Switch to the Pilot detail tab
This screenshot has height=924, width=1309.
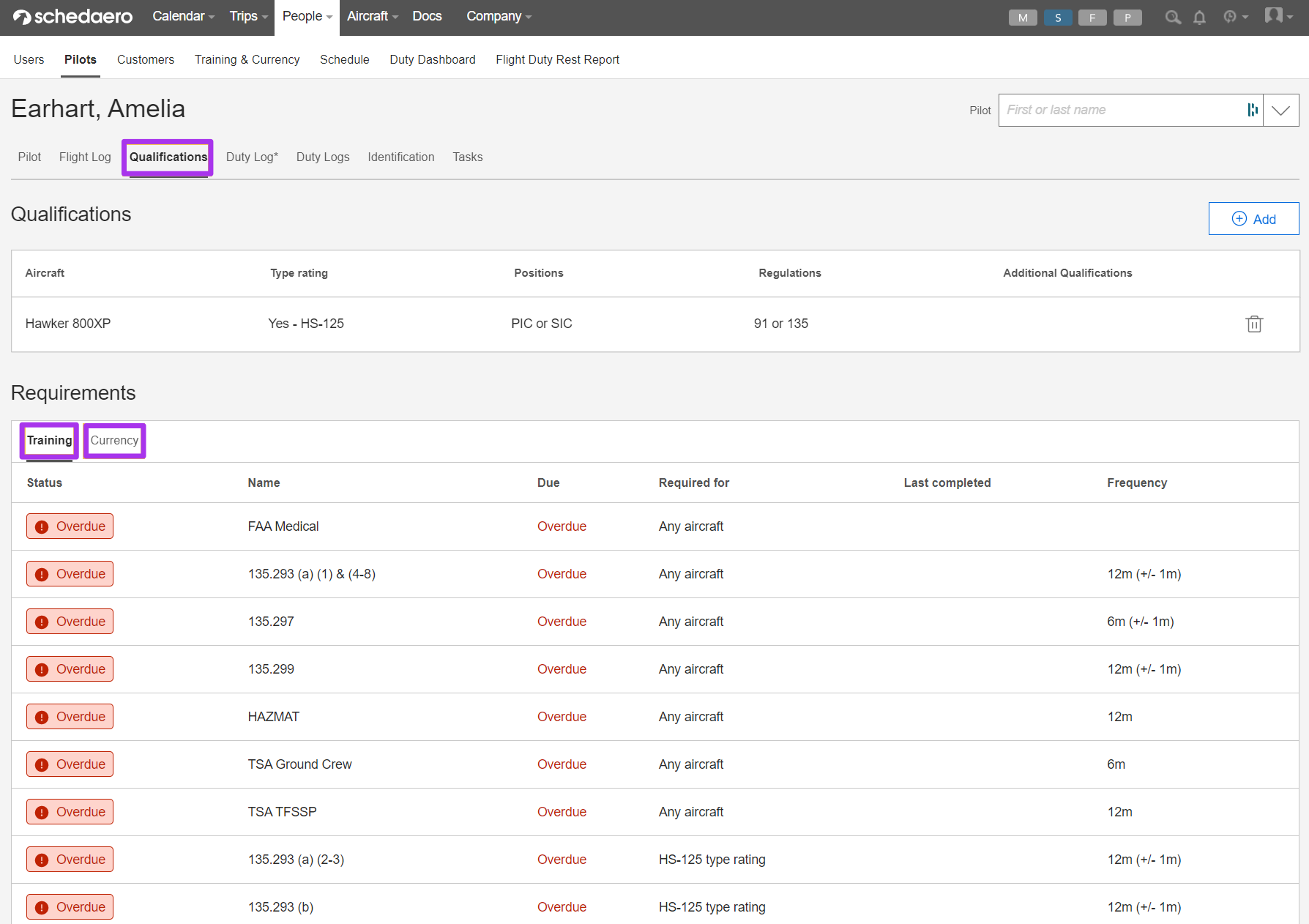click(29, 157)
